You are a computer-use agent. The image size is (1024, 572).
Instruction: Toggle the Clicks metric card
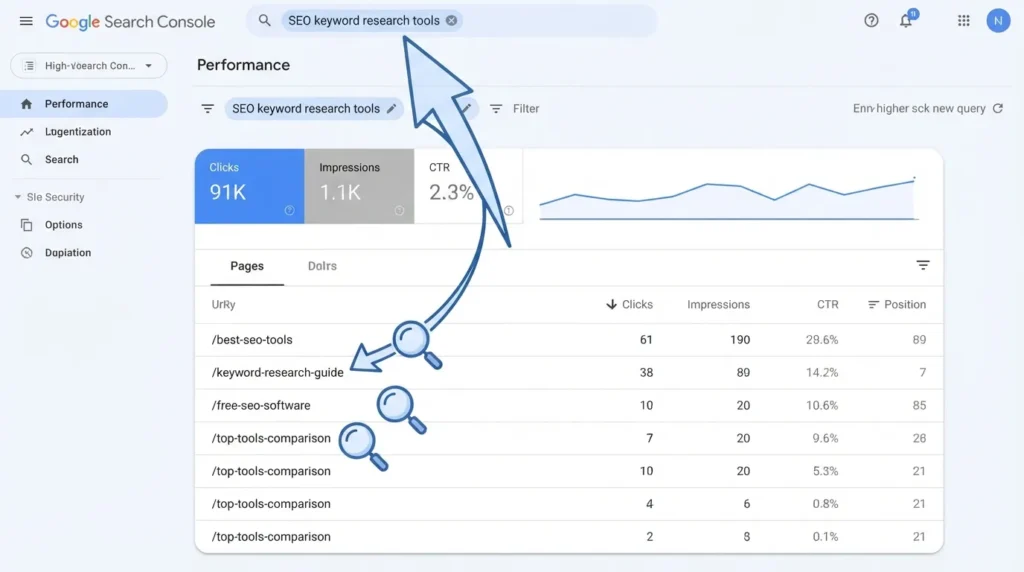[249, 186]
